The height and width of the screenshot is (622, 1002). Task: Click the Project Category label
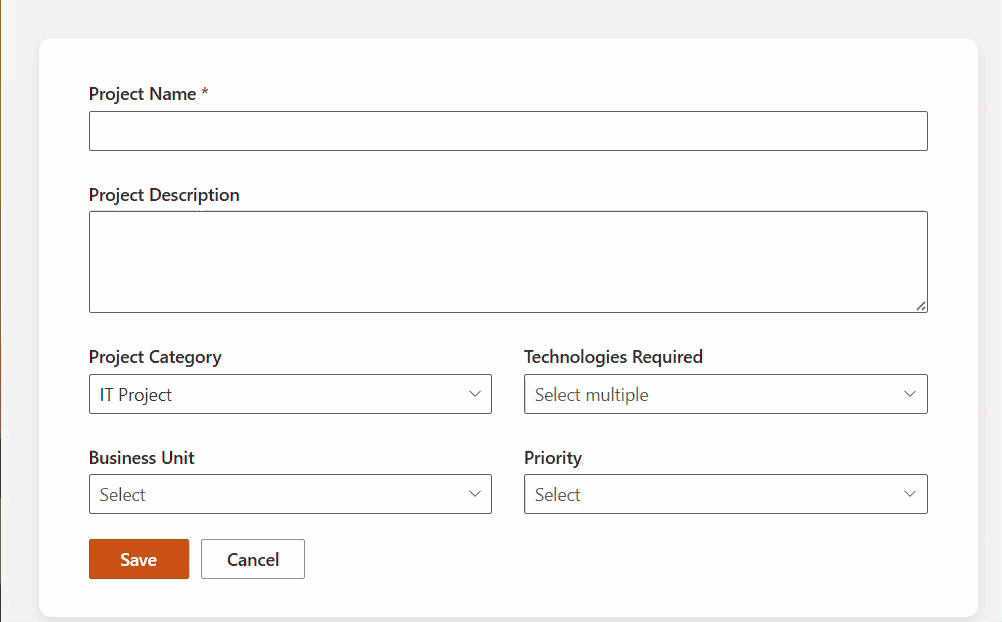[x=155, y=357]
